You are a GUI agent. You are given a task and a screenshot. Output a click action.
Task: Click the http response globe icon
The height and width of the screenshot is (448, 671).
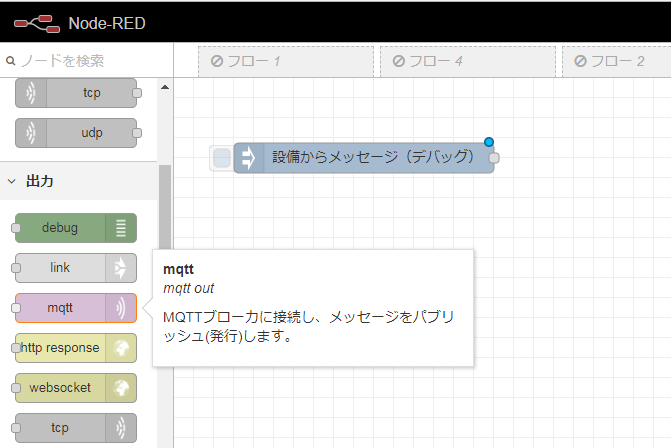[121, 348]
